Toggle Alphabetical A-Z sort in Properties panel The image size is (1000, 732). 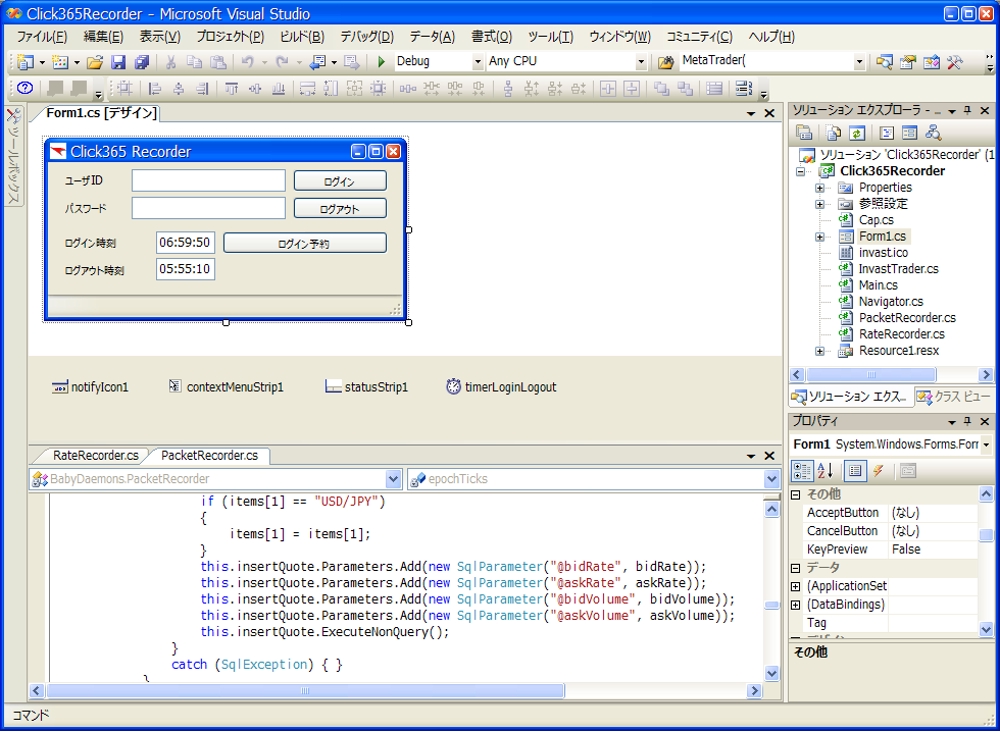[825, 471]
